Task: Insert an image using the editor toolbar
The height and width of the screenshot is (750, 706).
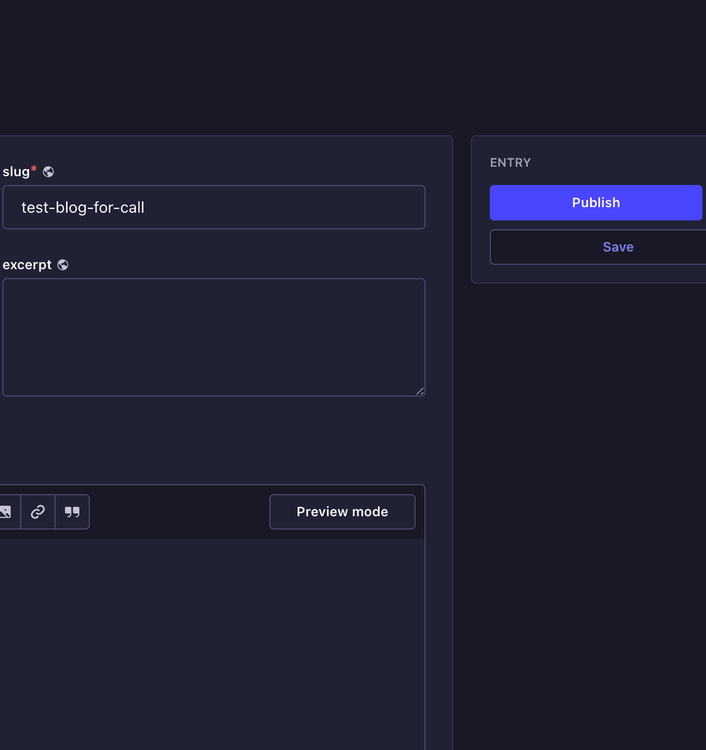Action: tap(6, 512)
